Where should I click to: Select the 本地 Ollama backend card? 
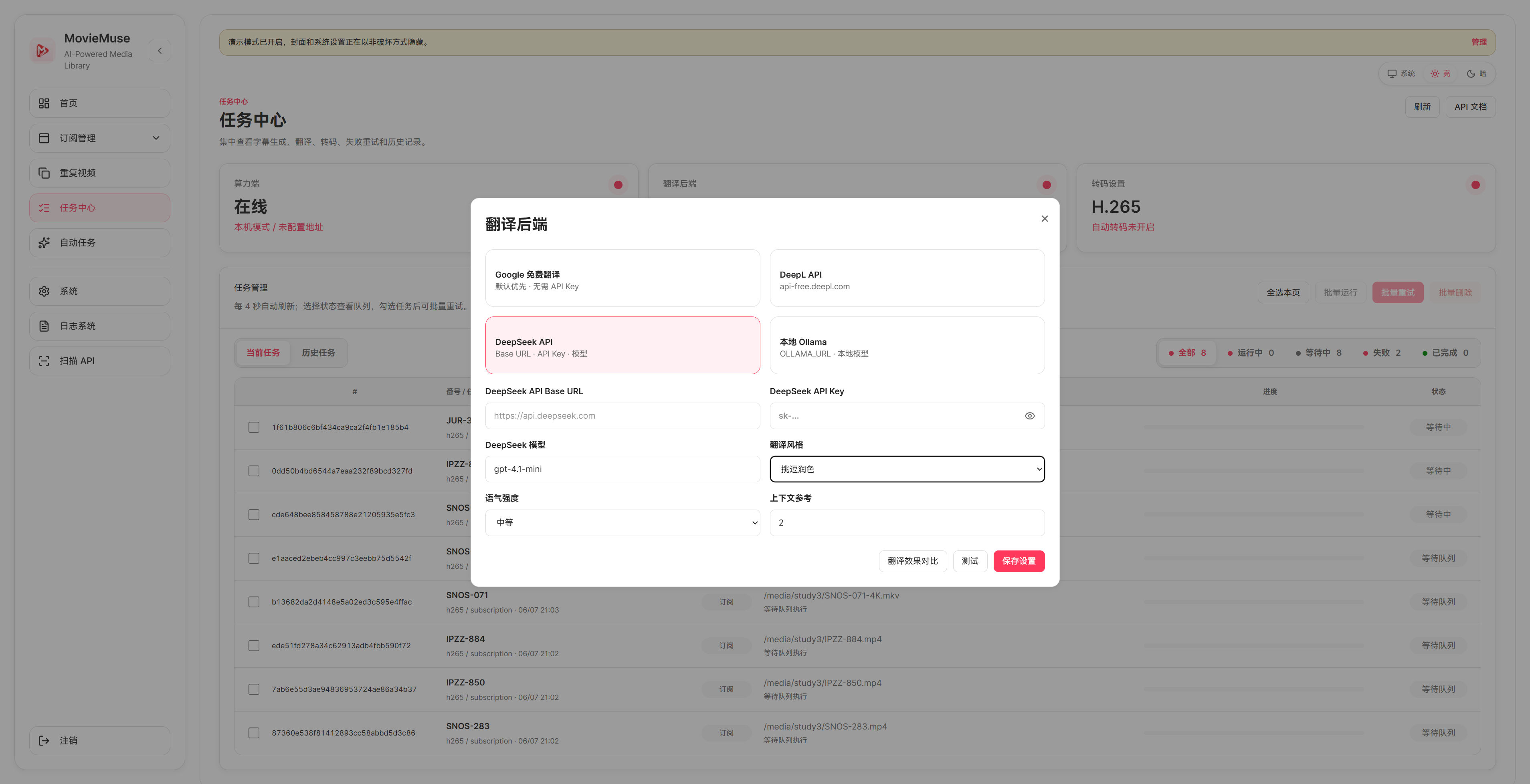(907, 345)
